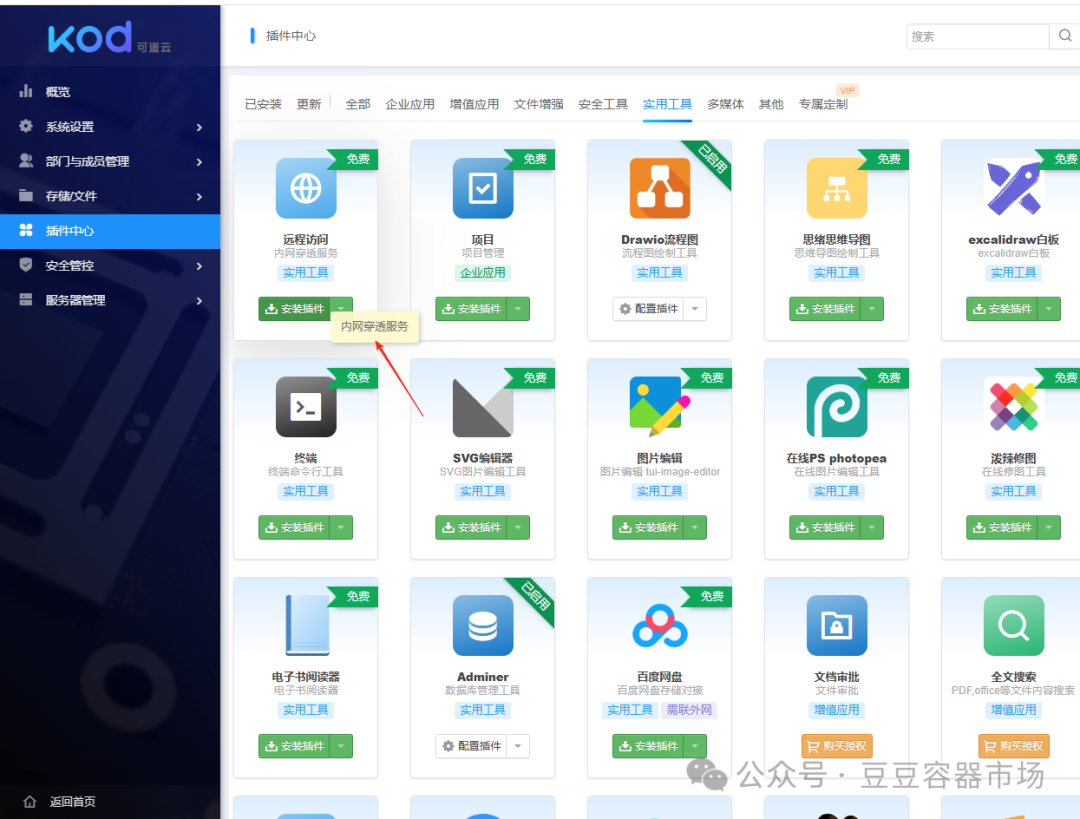Click 配置插件 for Adminer
The height and width of the screenshot is (819, 1080).
[x=472, y=746]
